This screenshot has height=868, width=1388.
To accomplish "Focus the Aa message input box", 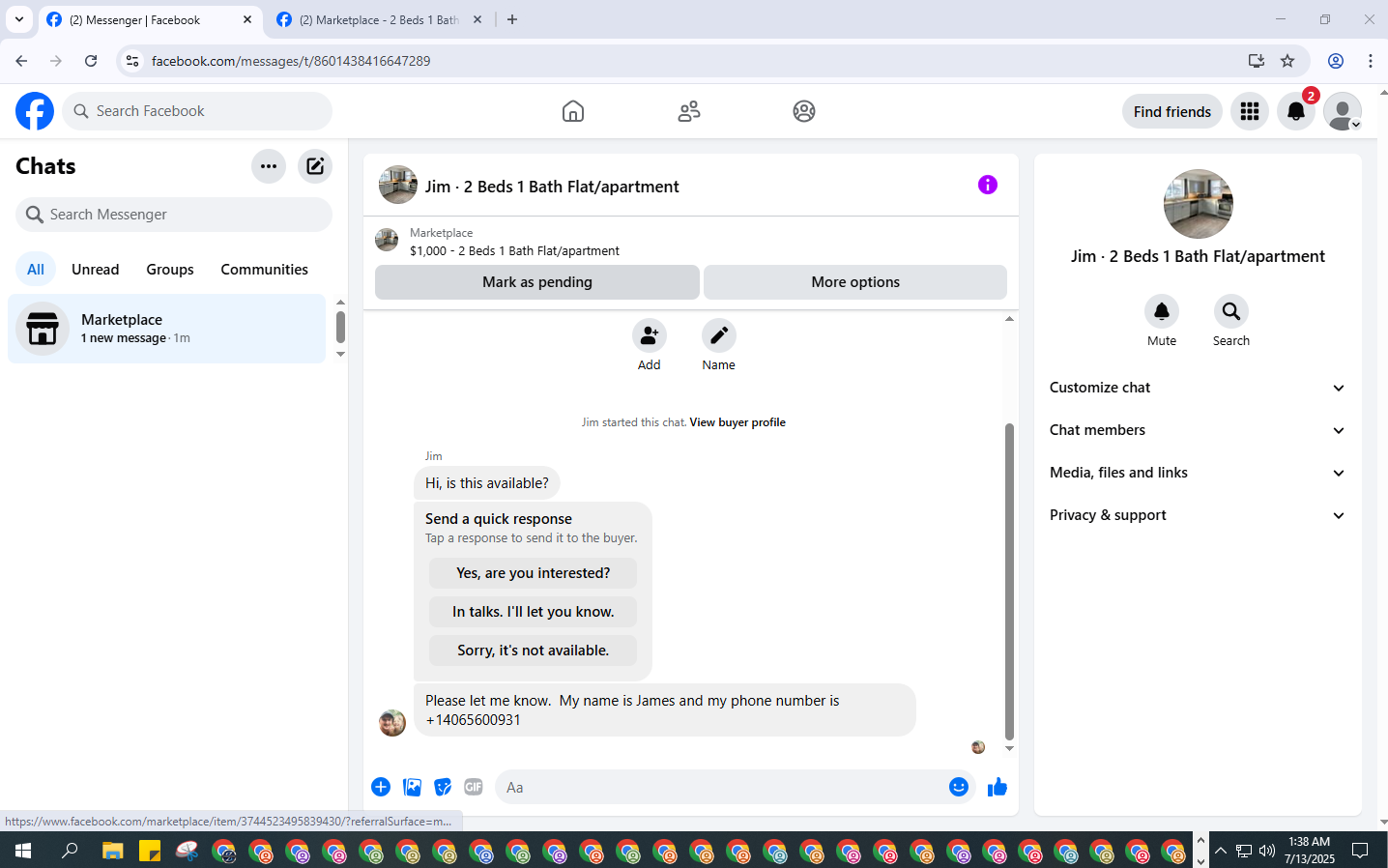I will (720, 787).
